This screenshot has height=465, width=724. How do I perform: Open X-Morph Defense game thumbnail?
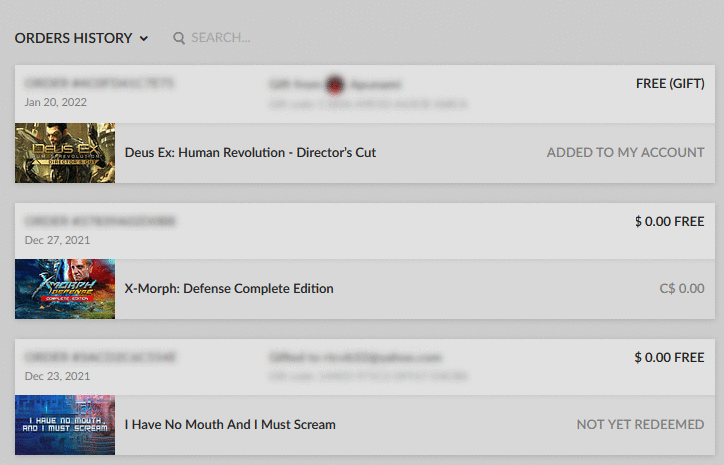coord(65,289)
